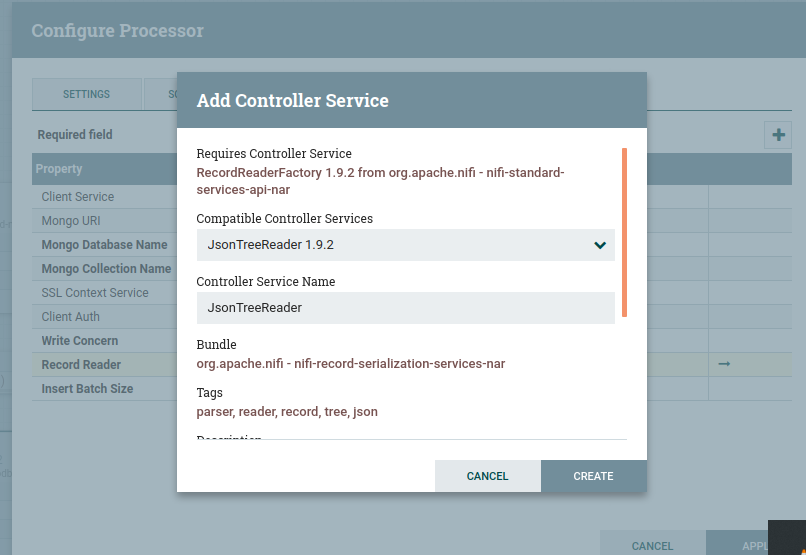This screenshot has height=555, width=806.
Task: Select the SSL Context Service property
Action: pyautogui.click(x=95, y=293)
